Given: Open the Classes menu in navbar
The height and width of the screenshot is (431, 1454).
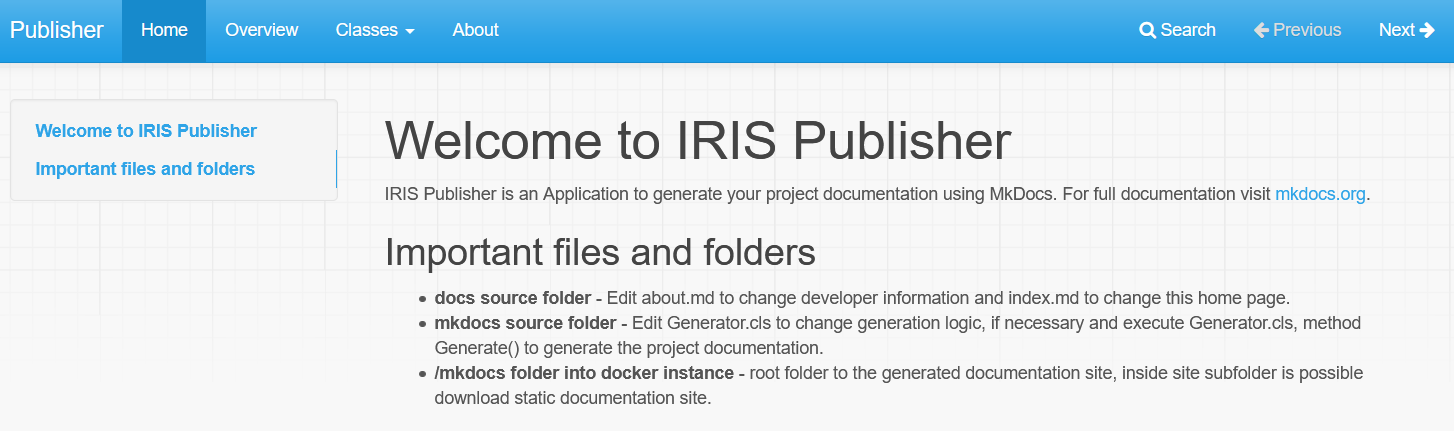Looking at the screenshot, I should (367, 30).
